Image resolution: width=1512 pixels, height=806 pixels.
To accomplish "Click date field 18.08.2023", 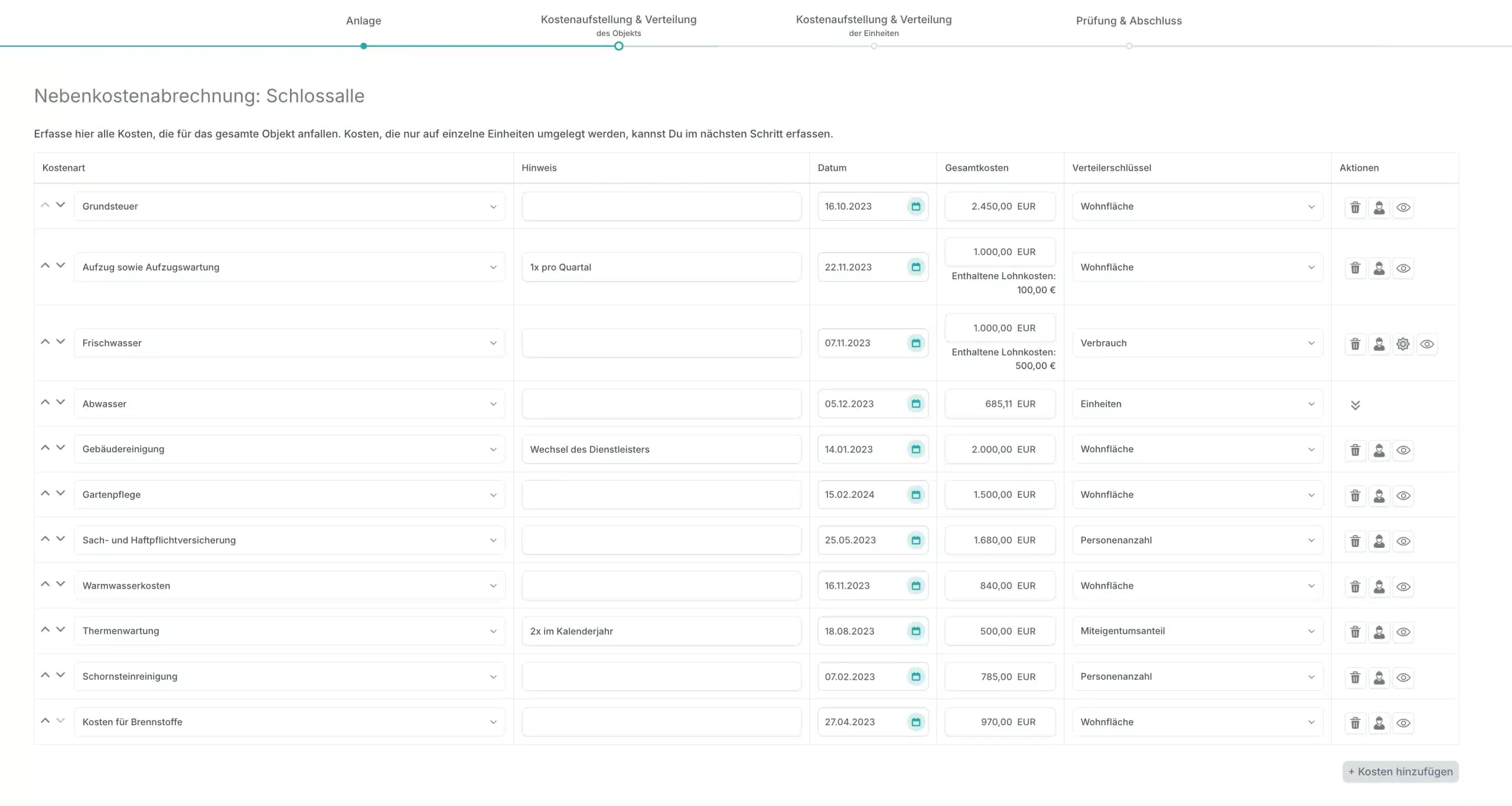I will pyautogui.click(x=873, y=631).
